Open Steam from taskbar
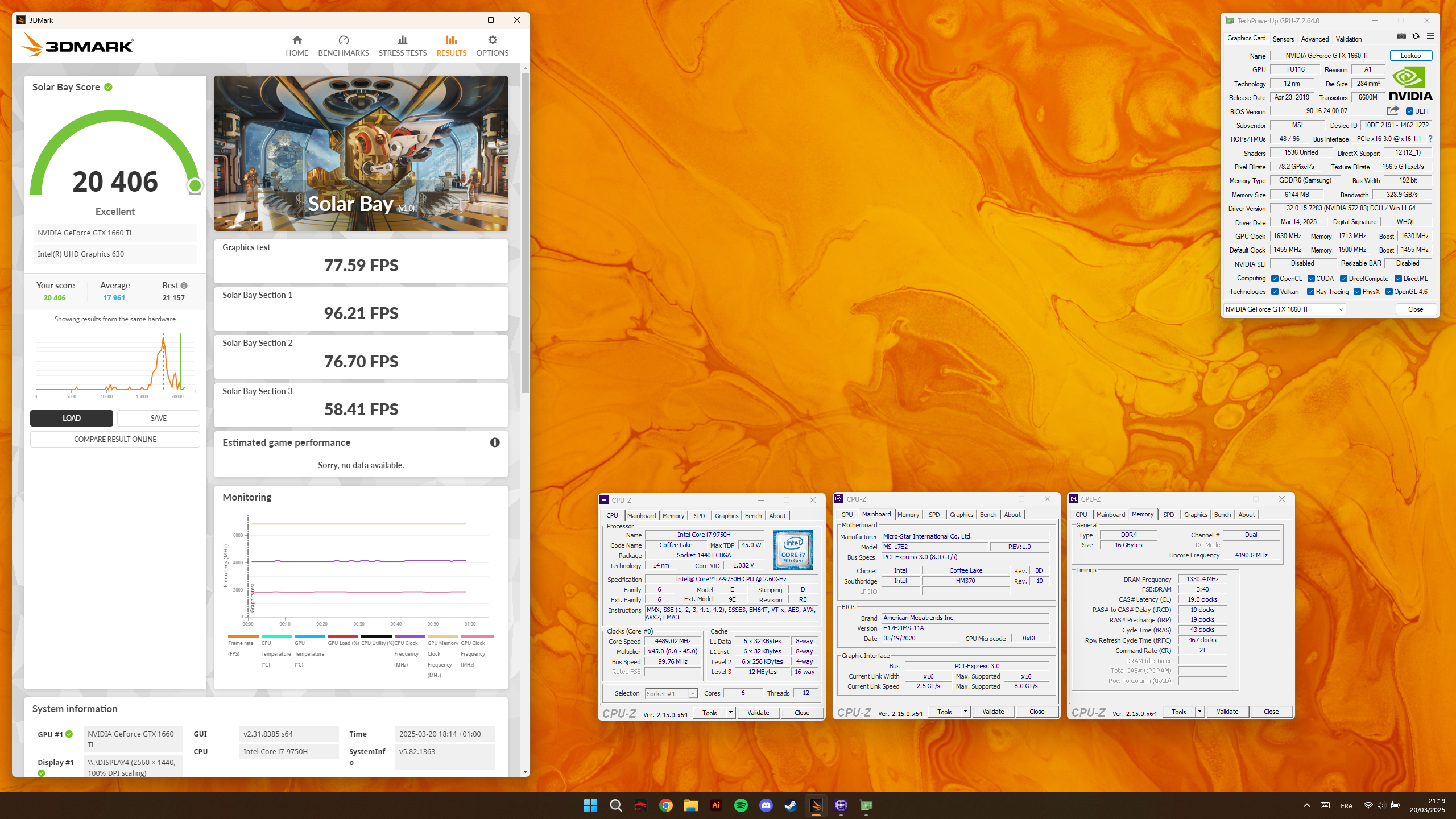This screenshot has height=819, width=1456. [x=791, y=805]
